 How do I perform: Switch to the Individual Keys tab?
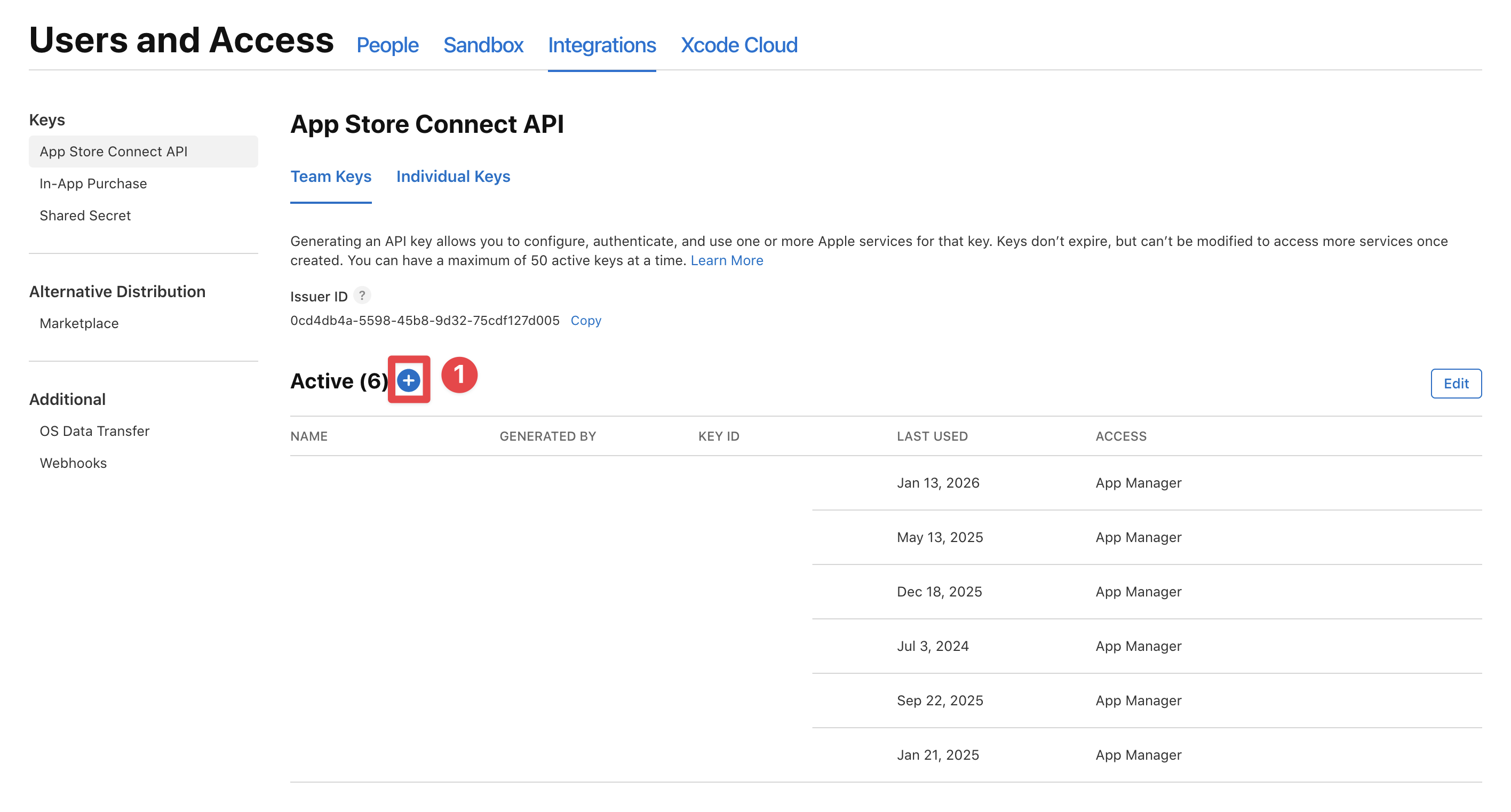[454, 177]
